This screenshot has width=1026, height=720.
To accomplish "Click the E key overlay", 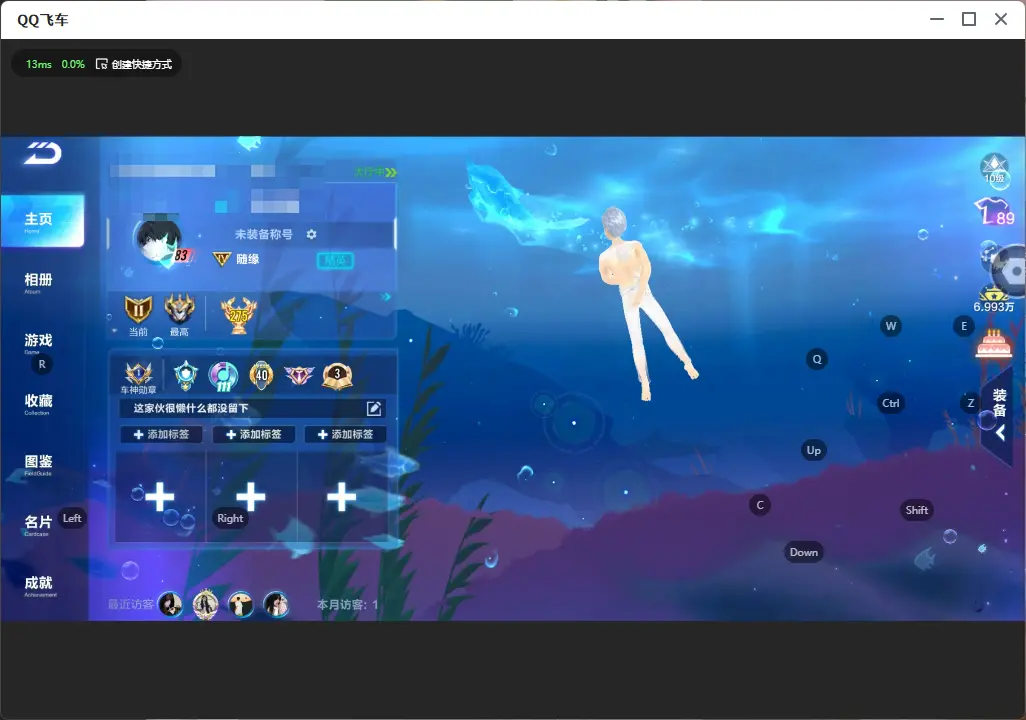I will pyautogui.click(x=964, y=326).
